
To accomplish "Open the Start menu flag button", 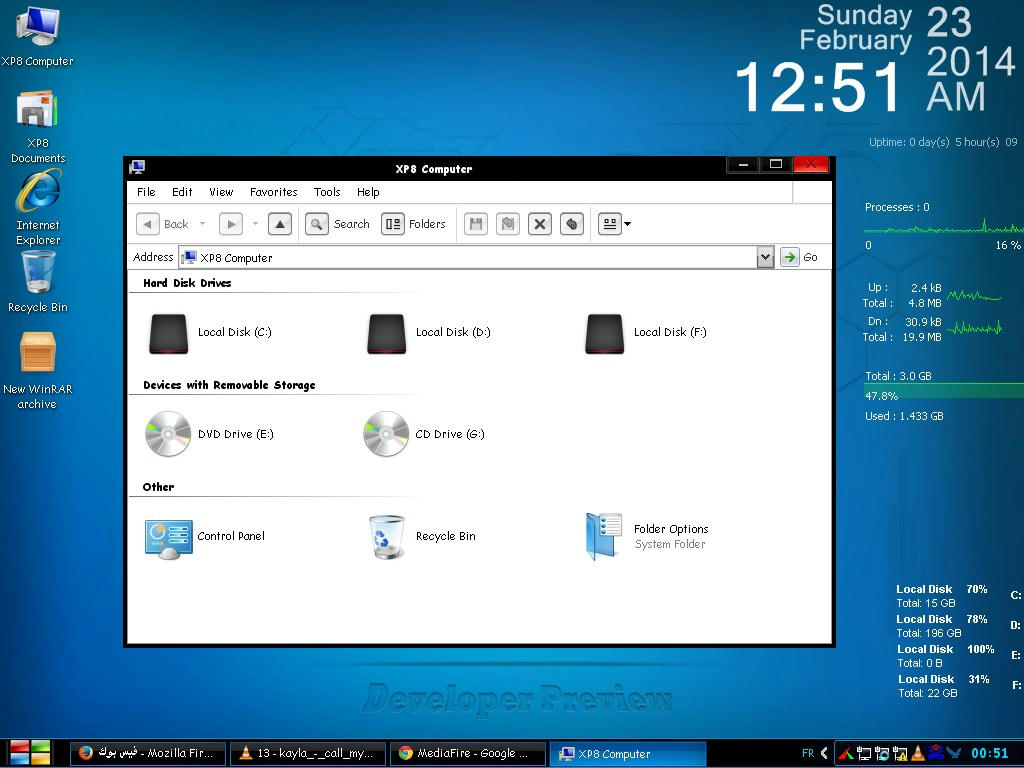I will (x=30, y=753).
